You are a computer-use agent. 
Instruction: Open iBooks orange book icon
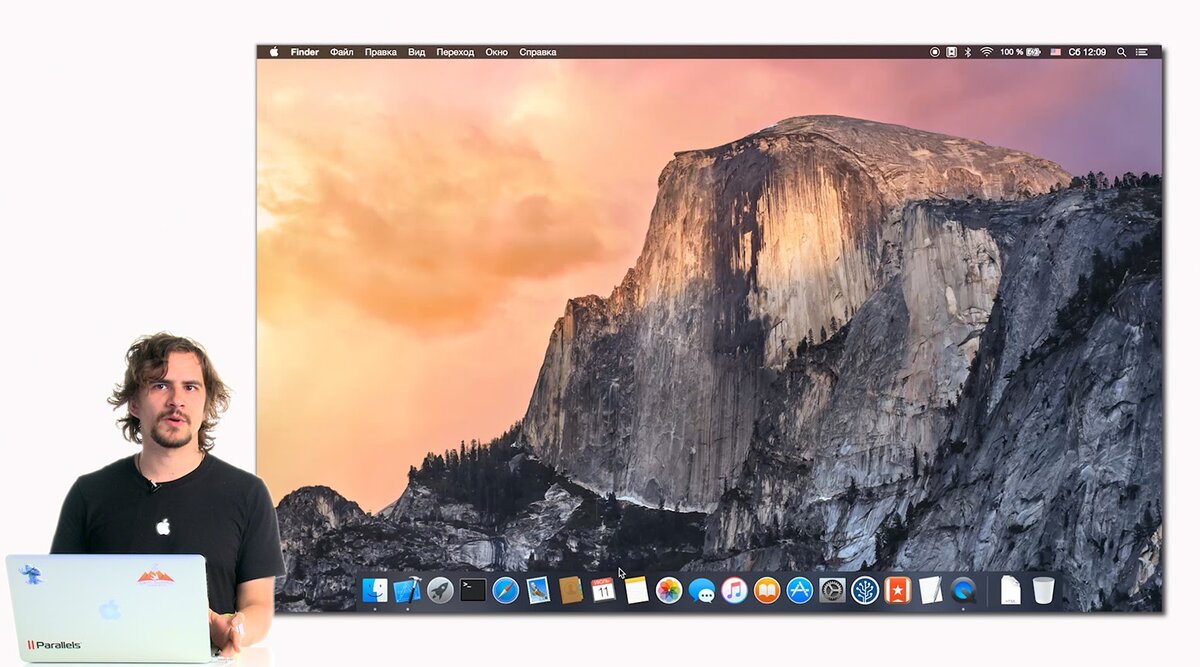click(x=767, y=590)
